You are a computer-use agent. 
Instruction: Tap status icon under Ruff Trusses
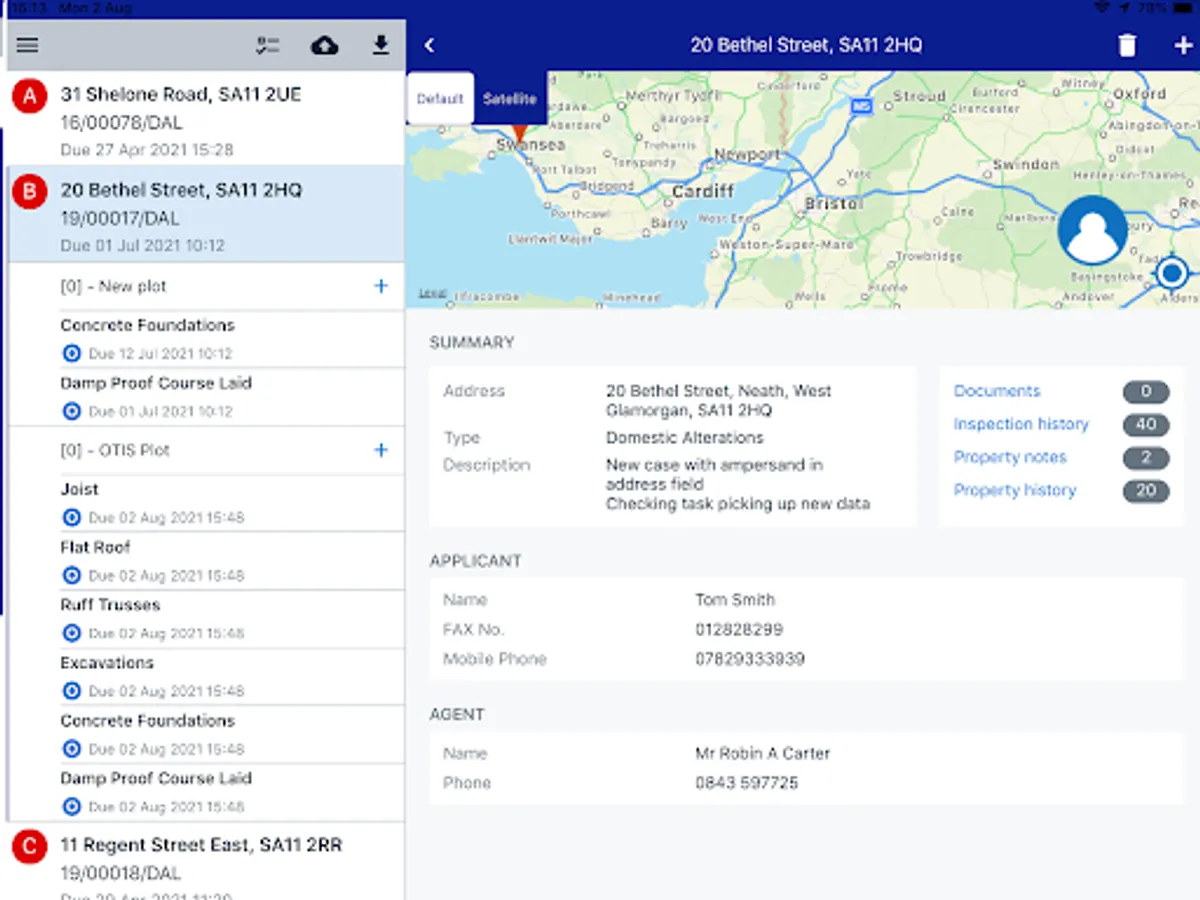click(x=71, y=633)
